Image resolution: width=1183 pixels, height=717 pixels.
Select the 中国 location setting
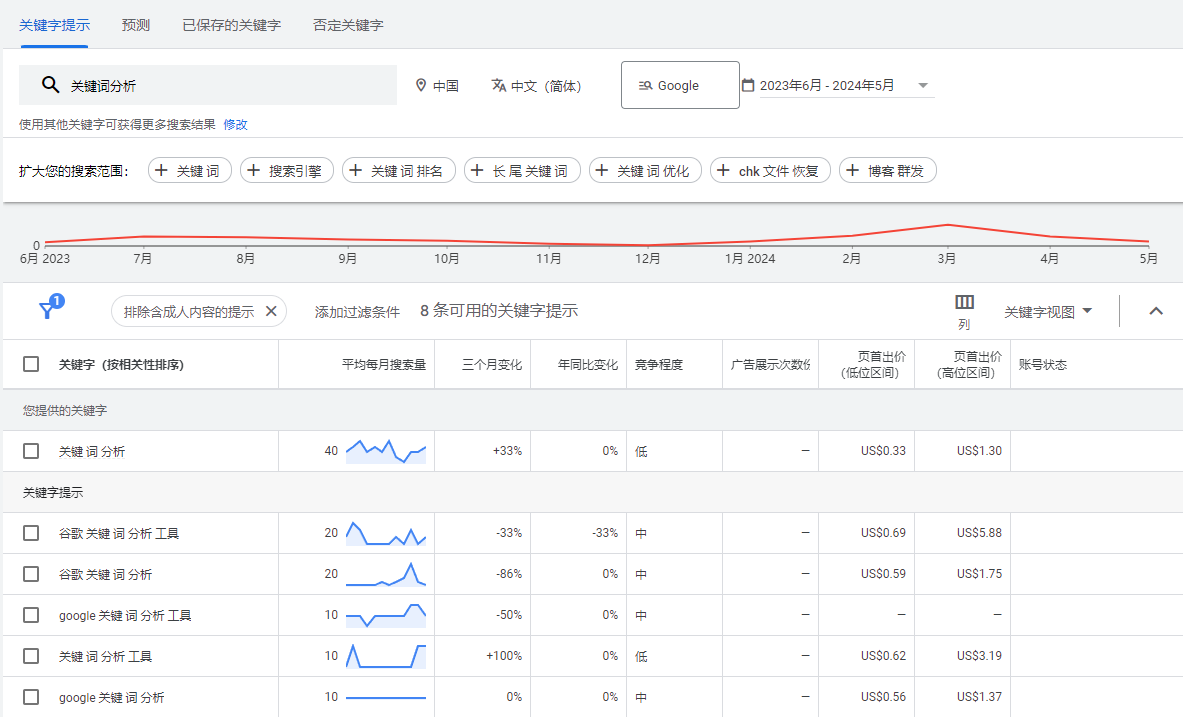coord(438,85)
